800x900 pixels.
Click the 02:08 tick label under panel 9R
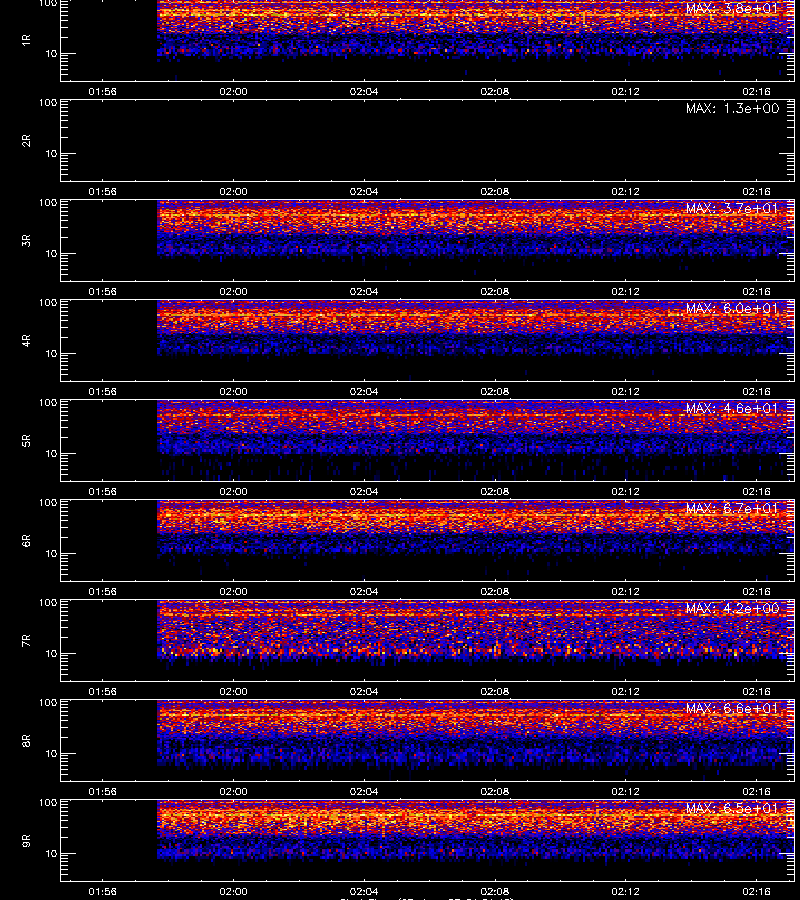coord(495,891)
